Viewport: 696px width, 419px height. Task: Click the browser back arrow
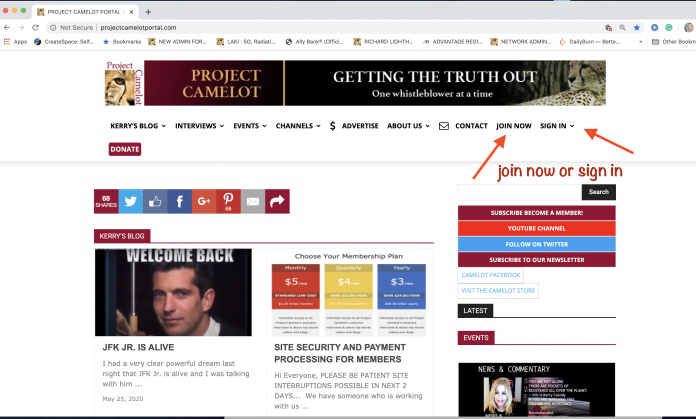(x=7, y=28)
